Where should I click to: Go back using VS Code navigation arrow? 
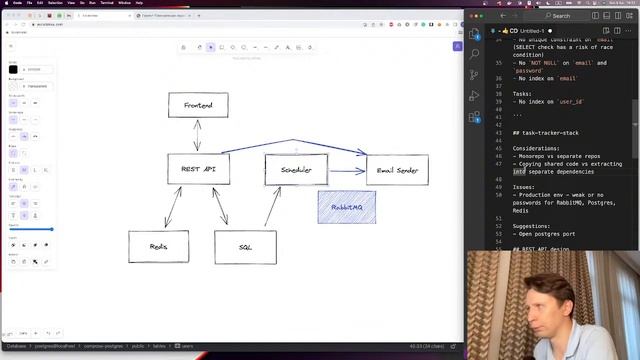(503, 16)
